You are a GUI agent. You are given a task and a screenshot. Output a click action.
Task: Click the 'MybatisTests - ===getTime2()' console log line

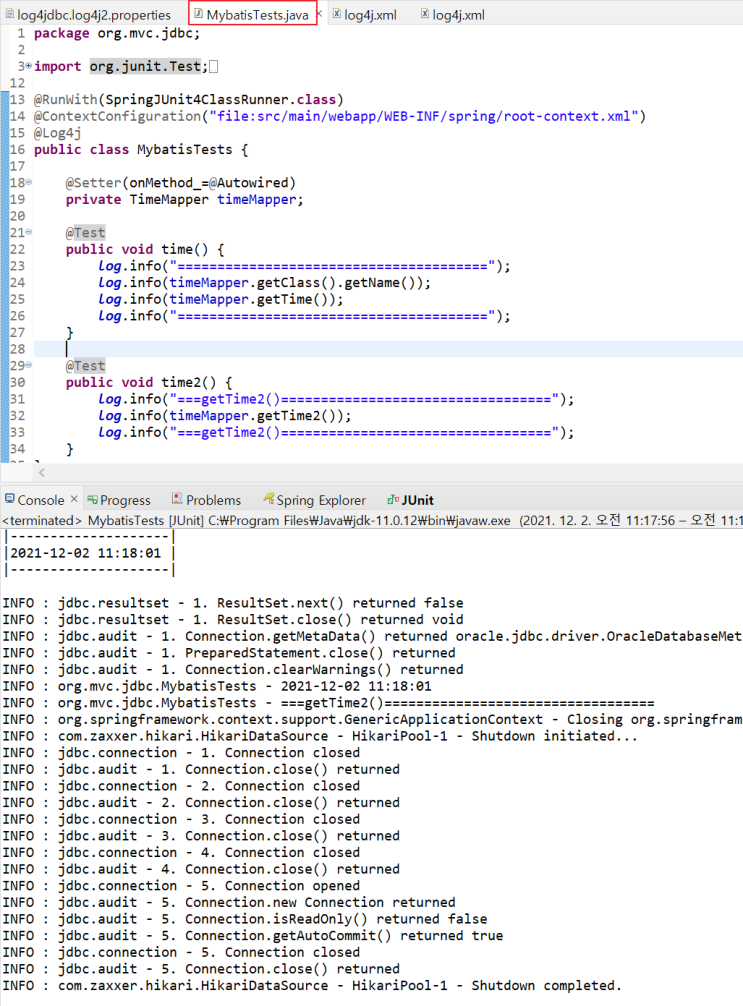(x=329, y=703)
